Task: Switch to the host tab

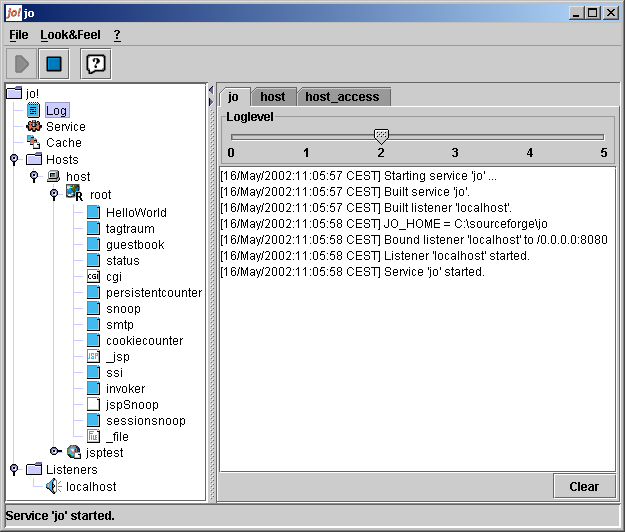Action: click(273, 97)
